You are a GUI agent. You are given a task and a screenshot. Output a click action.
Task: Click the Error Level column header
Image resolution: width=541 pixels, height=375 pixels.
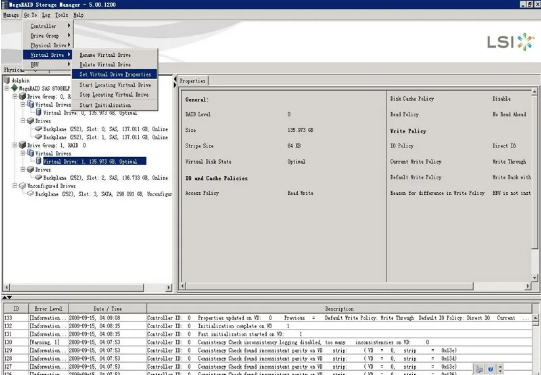coord(48,308)
